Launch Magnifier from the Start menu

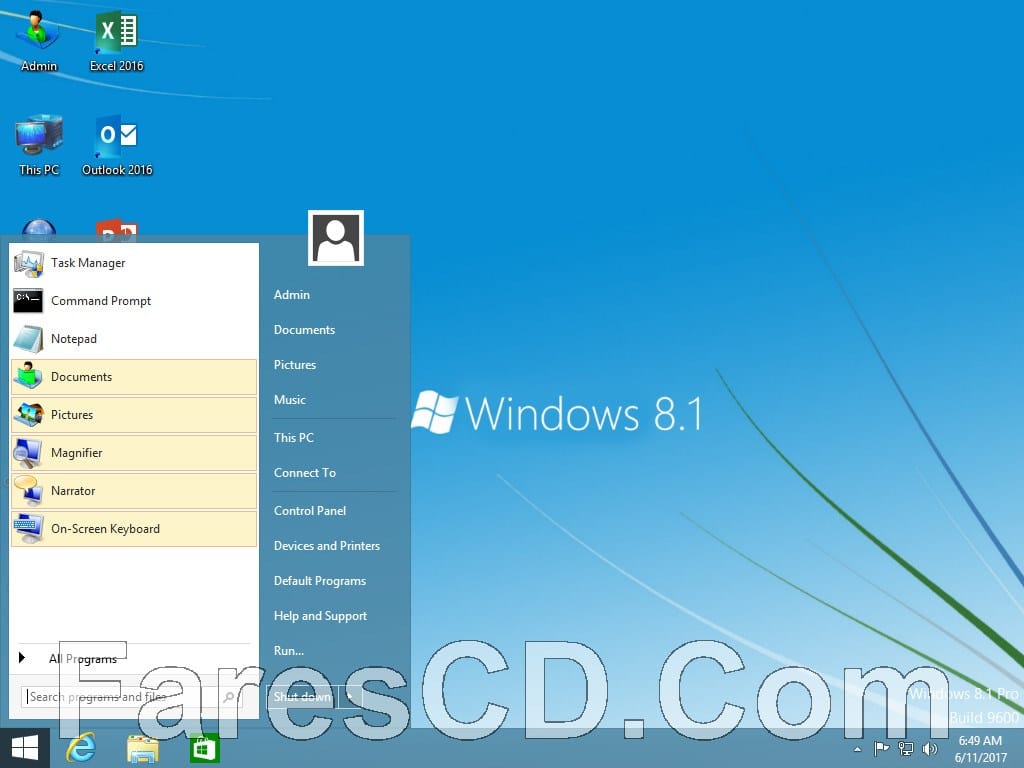[x=134, y=453]
